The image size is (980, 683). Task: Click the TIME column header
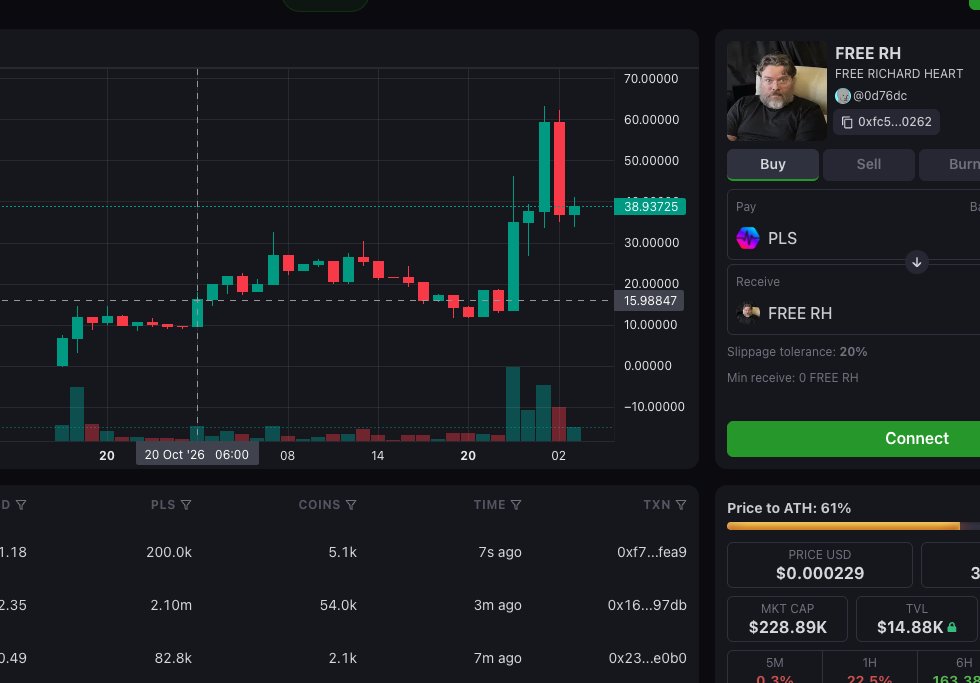click(489, 505)
